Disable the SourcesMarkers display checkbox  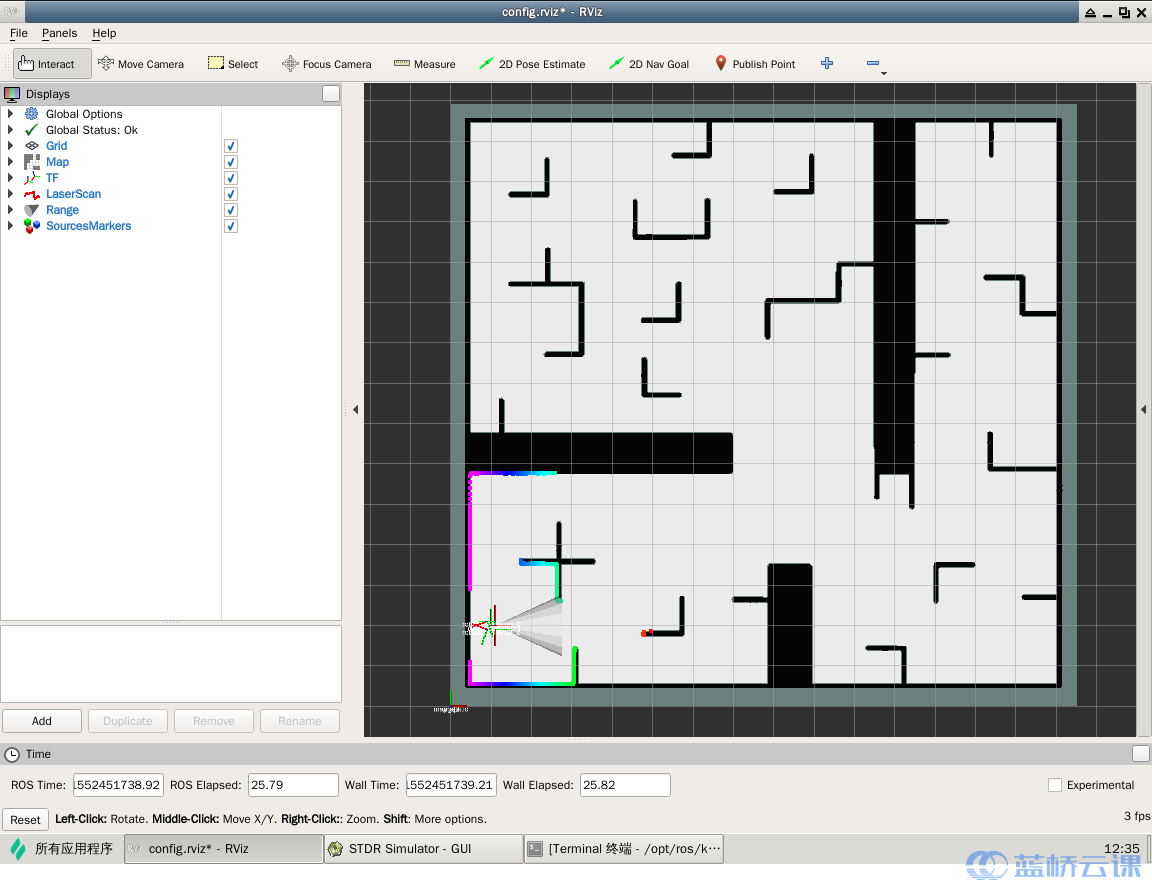(231, 226)
